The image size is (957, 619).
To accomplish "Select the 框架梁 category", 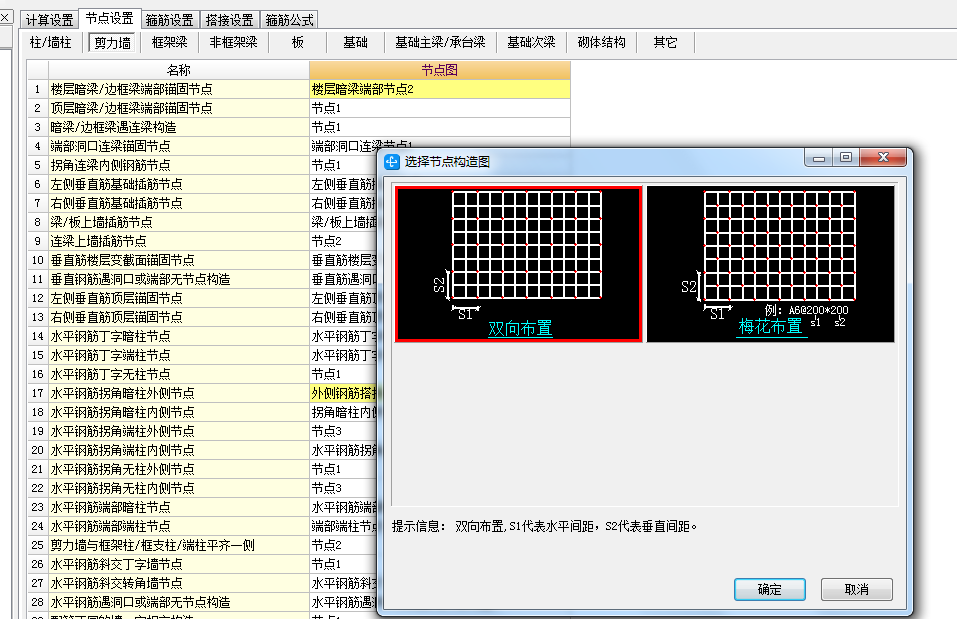I will [170, 42].
